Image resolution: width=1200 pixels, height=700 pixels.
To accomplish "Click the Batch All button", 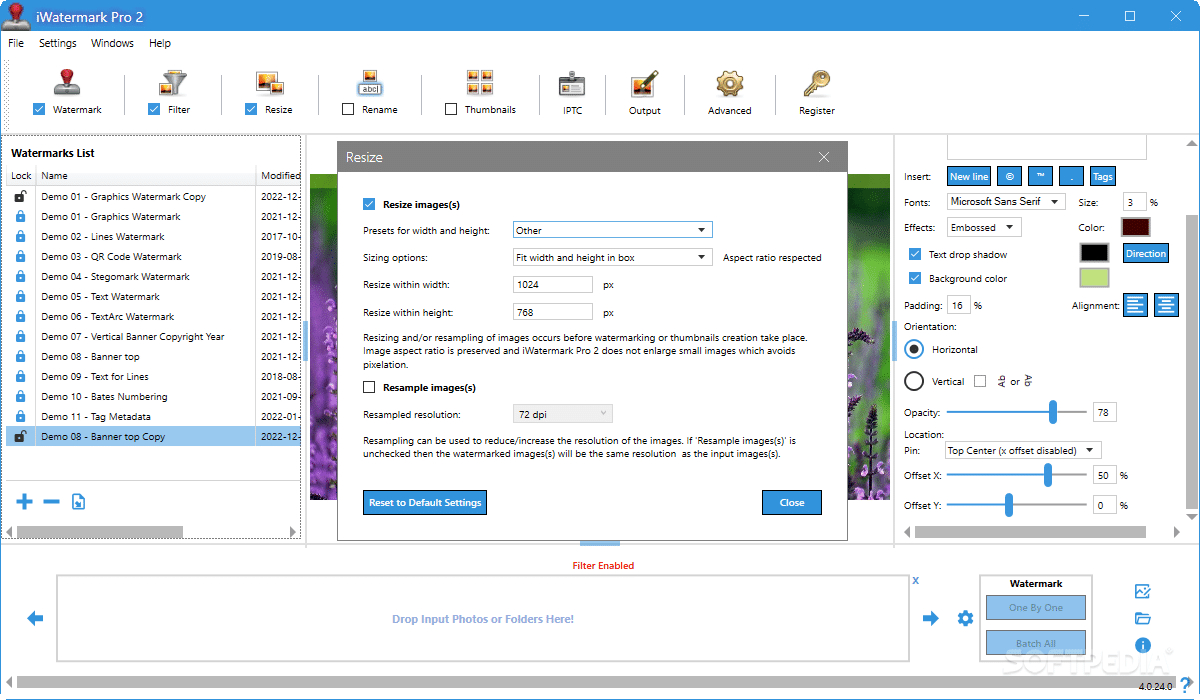I will click(x=1036, y=643).
